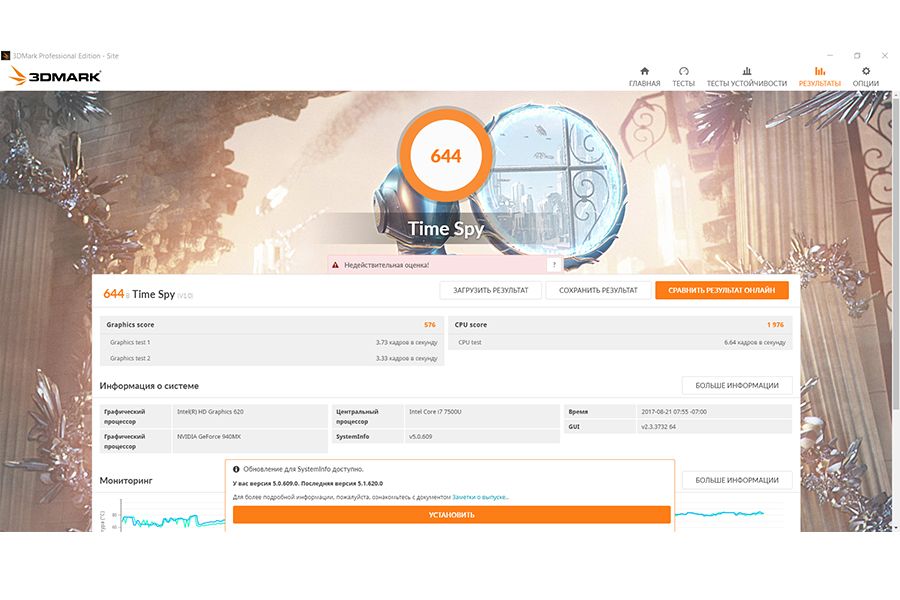Click the Информация о системе heading

tap(149, 386)
